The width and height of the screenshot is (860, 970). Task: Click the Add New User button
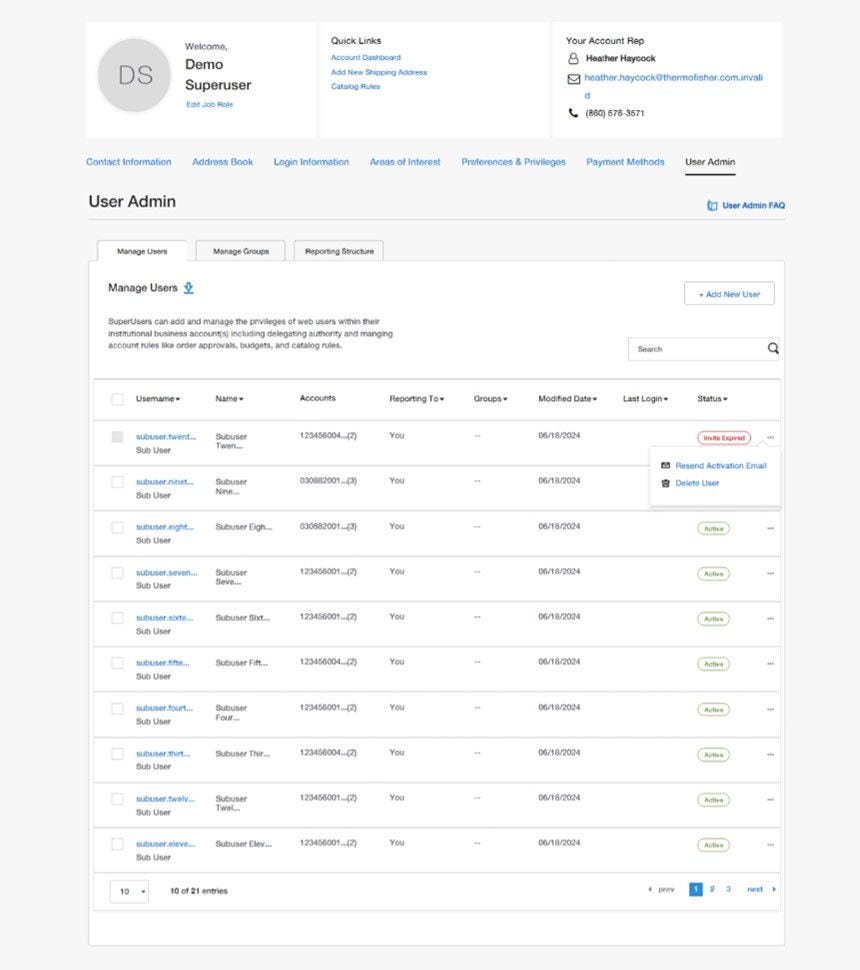click(729, 293)
